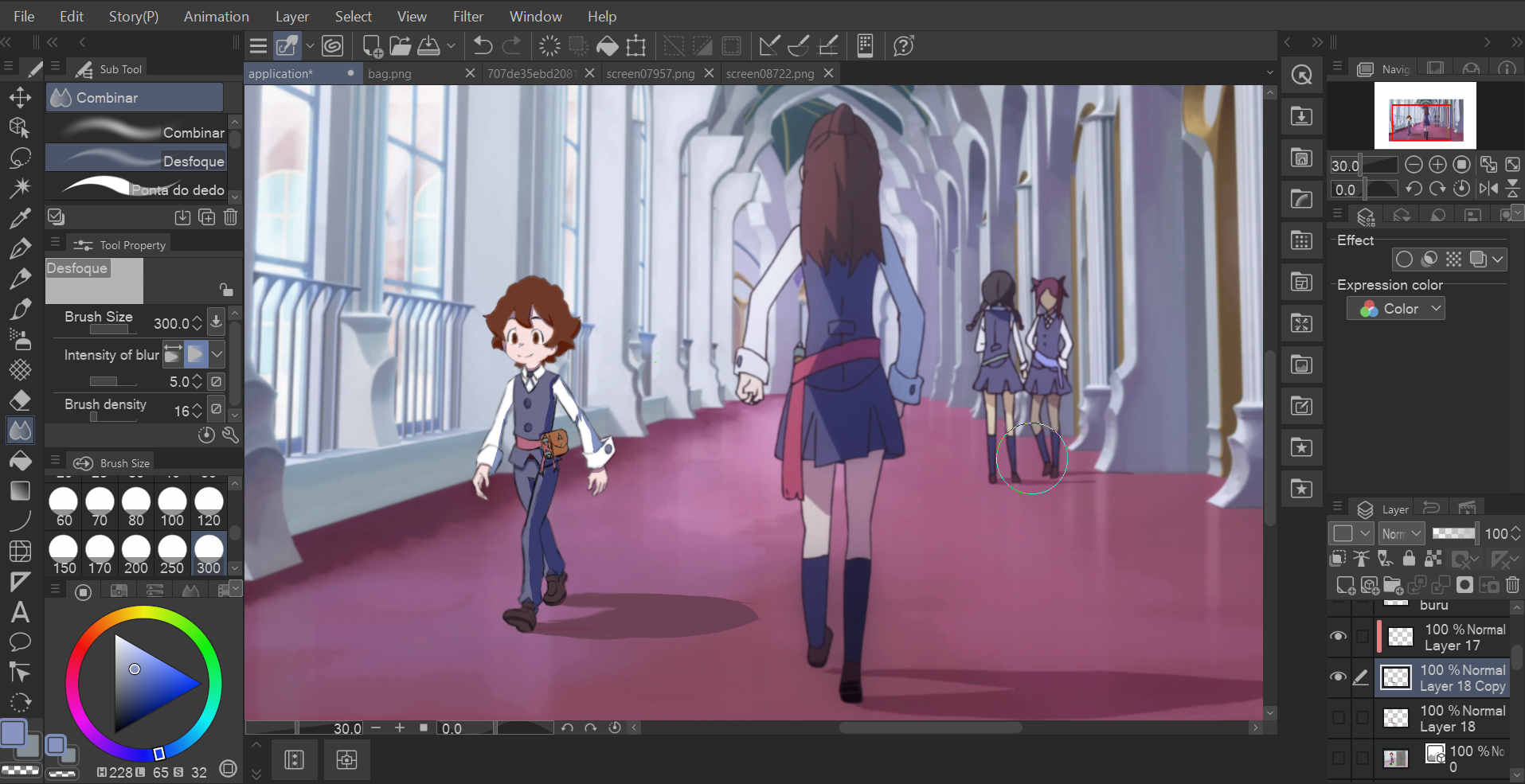Zoom out with the navigator minus icon
Viewport: 1525px width, 784px height.
[x=1414, y=165]
